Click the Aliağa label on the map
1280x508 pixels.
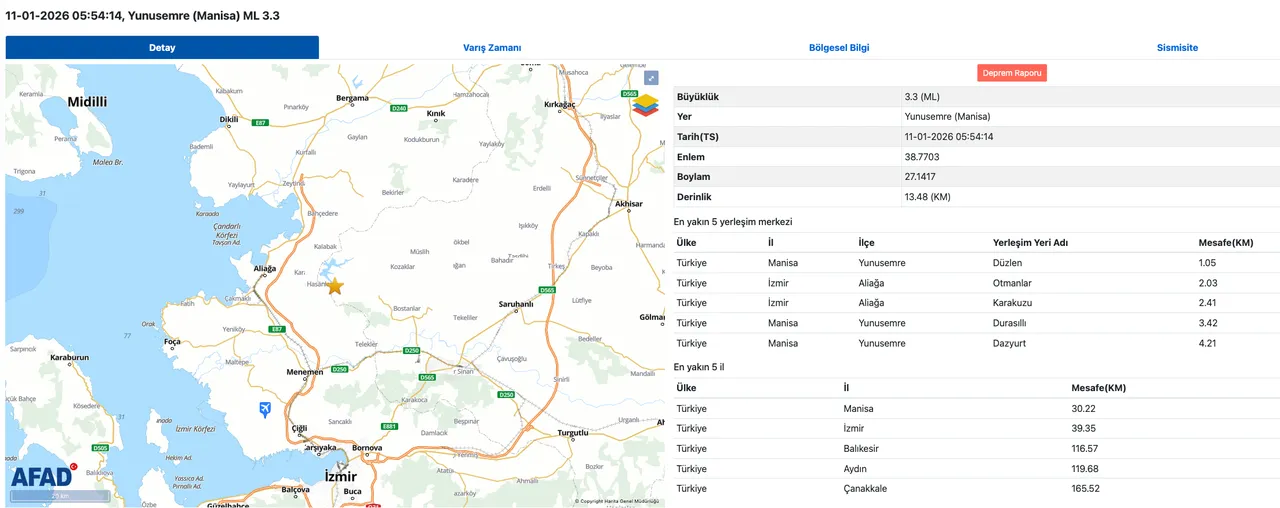[x=264, y=269]
